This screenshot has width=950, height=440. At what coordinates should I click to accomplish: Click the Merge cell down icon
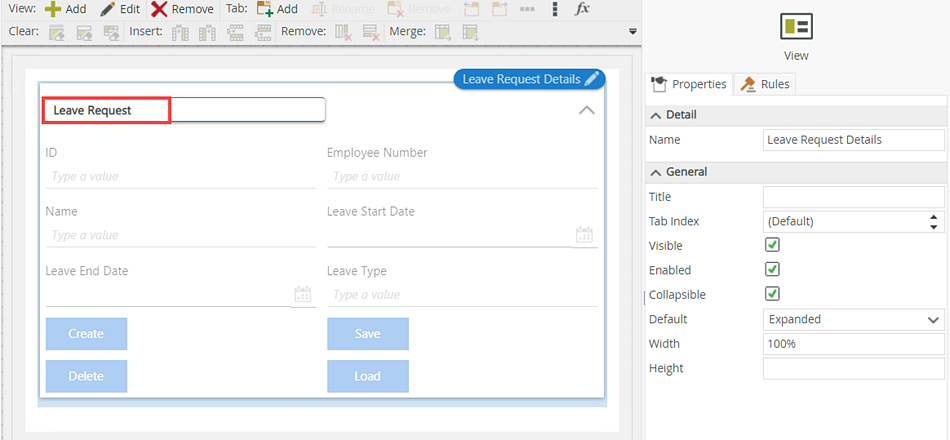(x=470, y=33)
